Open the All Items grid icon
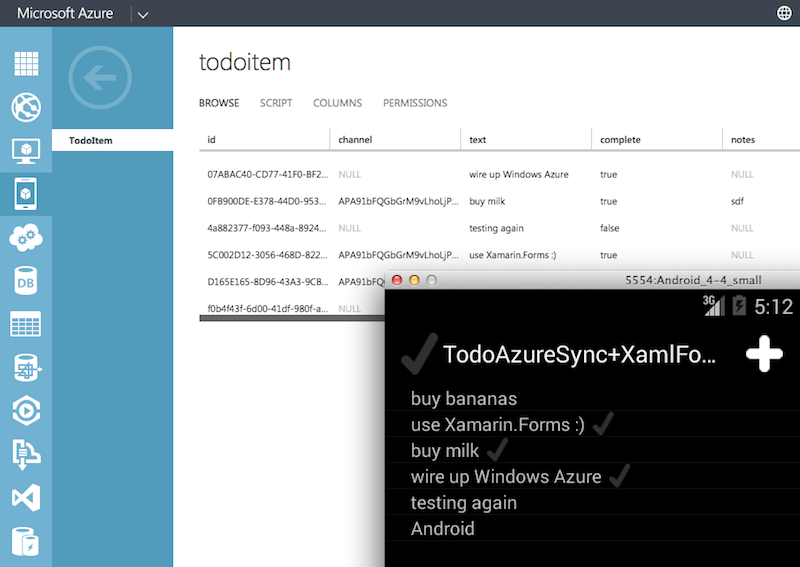Viewport: 800px width, 567px height. (x=26, y=64)
